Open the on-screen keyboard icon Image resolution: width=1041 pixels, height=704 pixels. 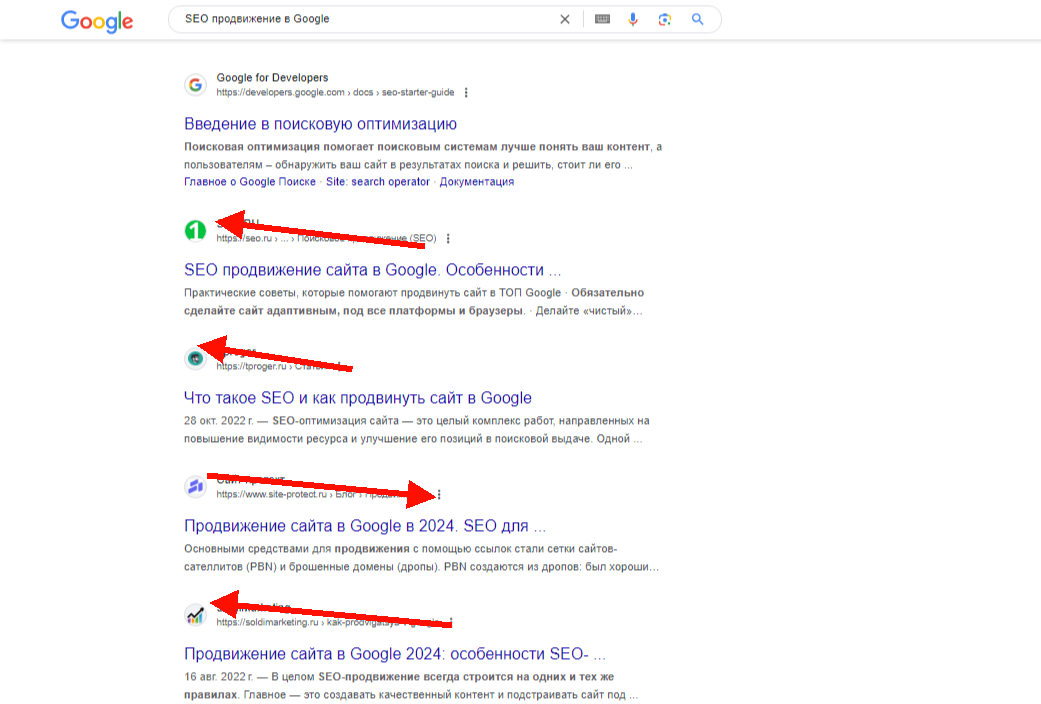pyautogui.click(x=602, y=19)
